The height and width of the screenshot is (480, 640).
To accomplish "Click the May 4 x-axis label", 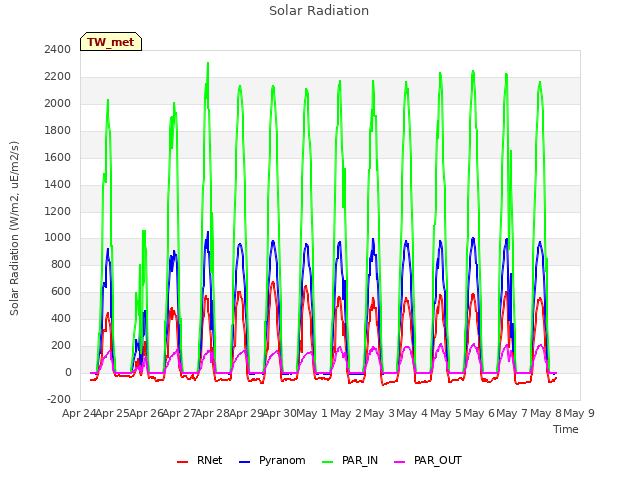I will [x=412, y=413].
